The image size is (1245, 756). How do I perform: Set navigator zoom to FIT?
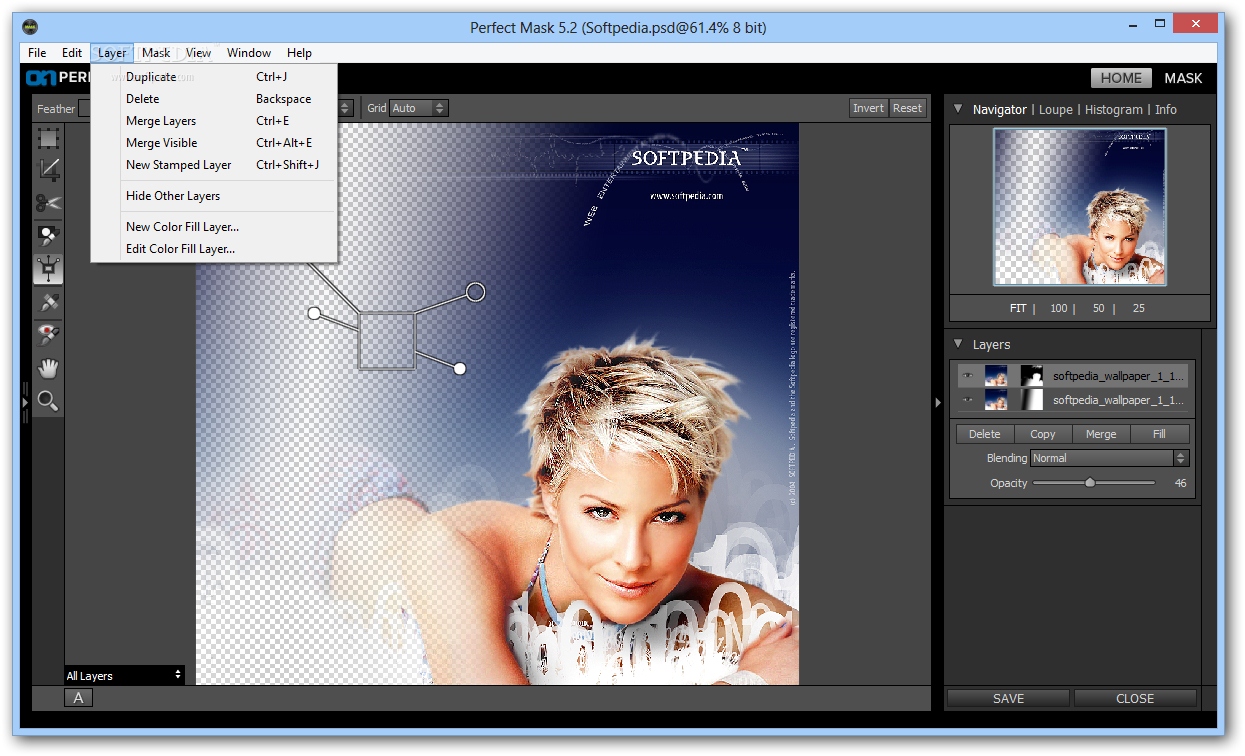(1018, 308)
